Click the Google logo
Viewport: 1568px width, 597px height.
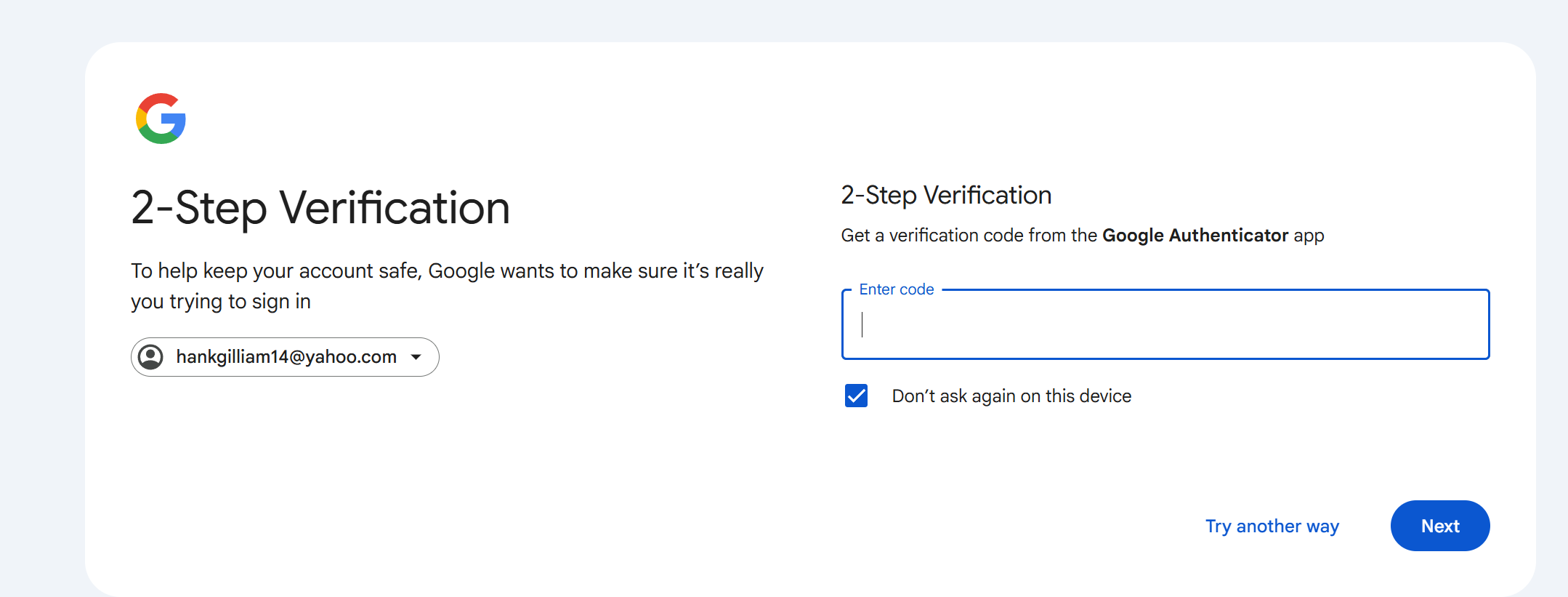click(161, 119)
